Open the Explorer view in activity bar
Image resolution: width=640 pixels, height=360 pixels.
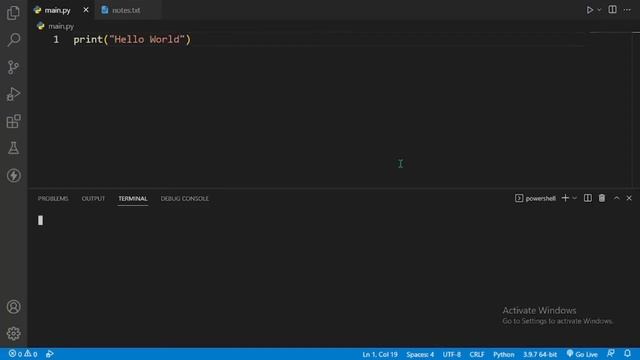point(13,13)
